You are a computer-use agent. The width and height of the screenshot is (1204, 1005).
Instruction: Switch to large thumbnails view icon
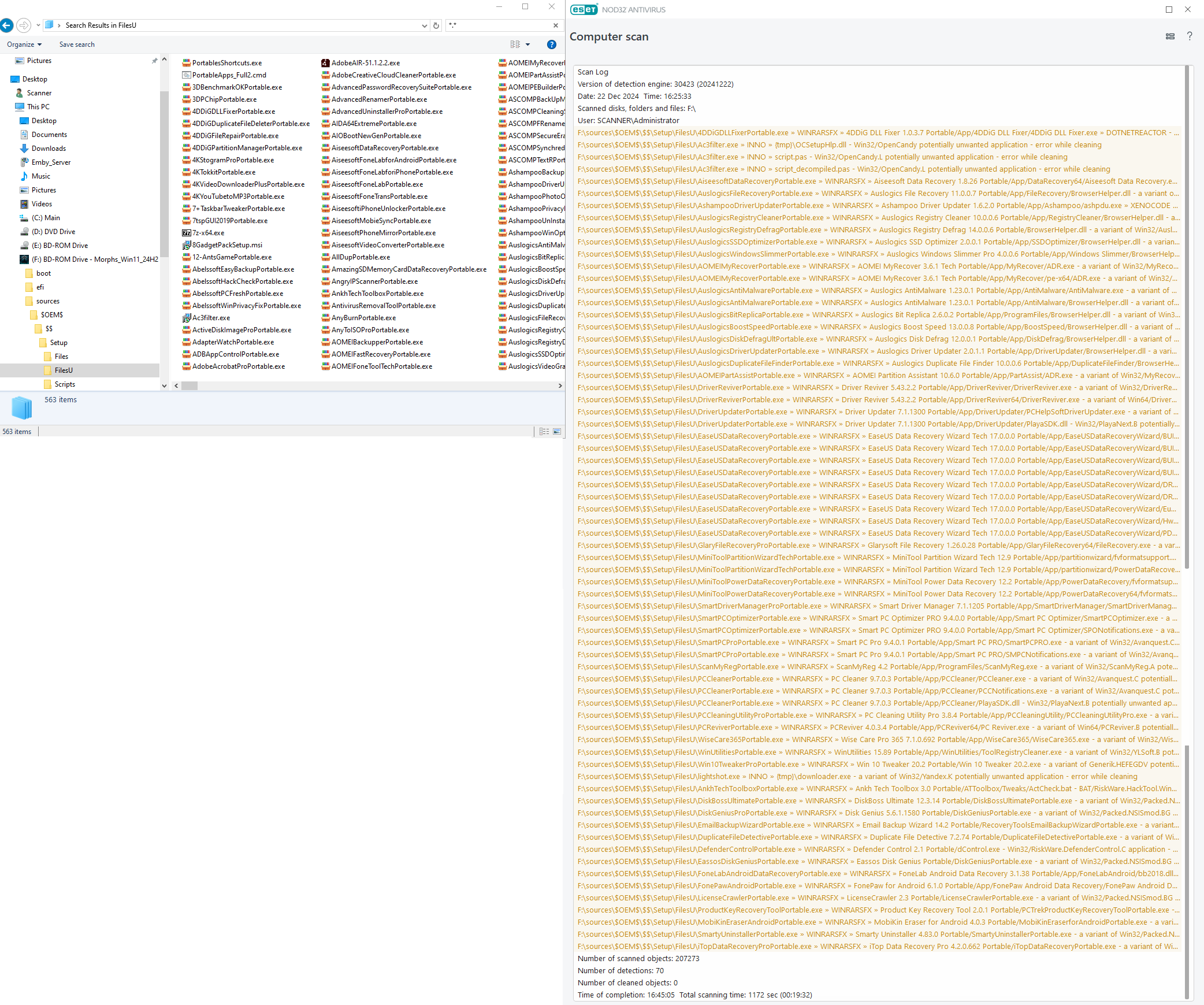tap(557, 432)
